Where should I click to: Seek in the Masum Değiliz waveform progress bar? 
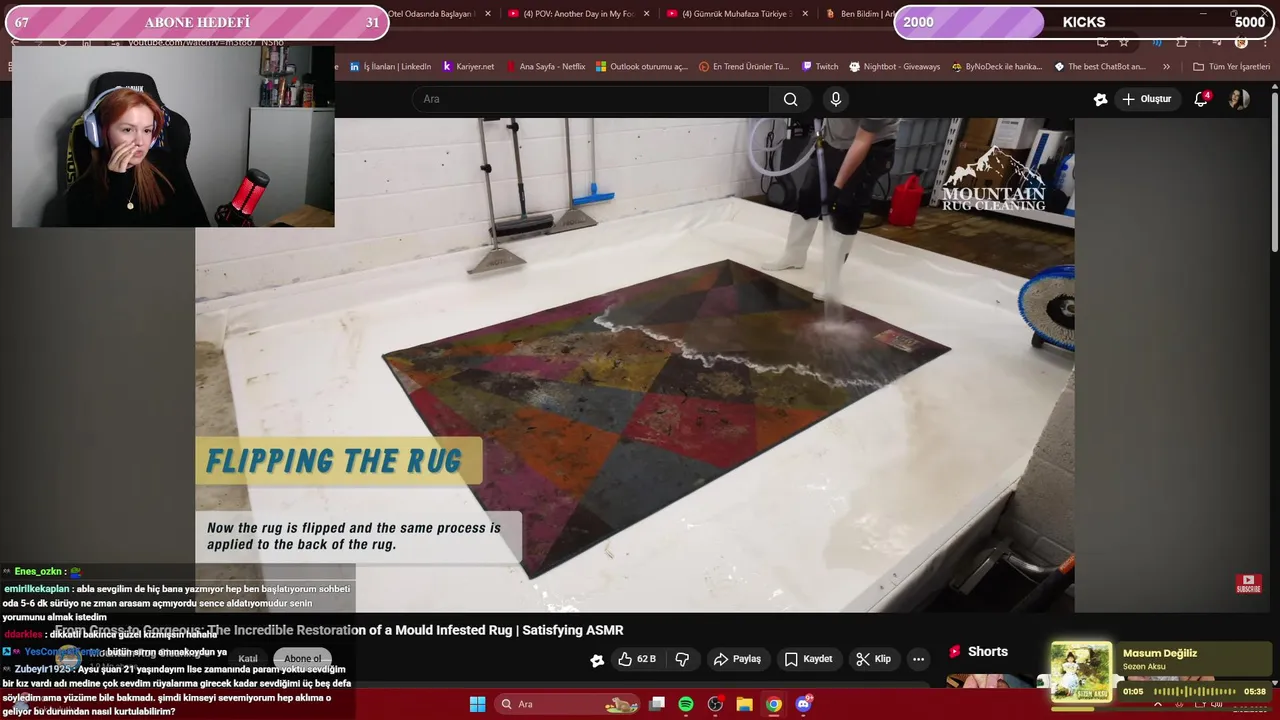point(1195,691)
